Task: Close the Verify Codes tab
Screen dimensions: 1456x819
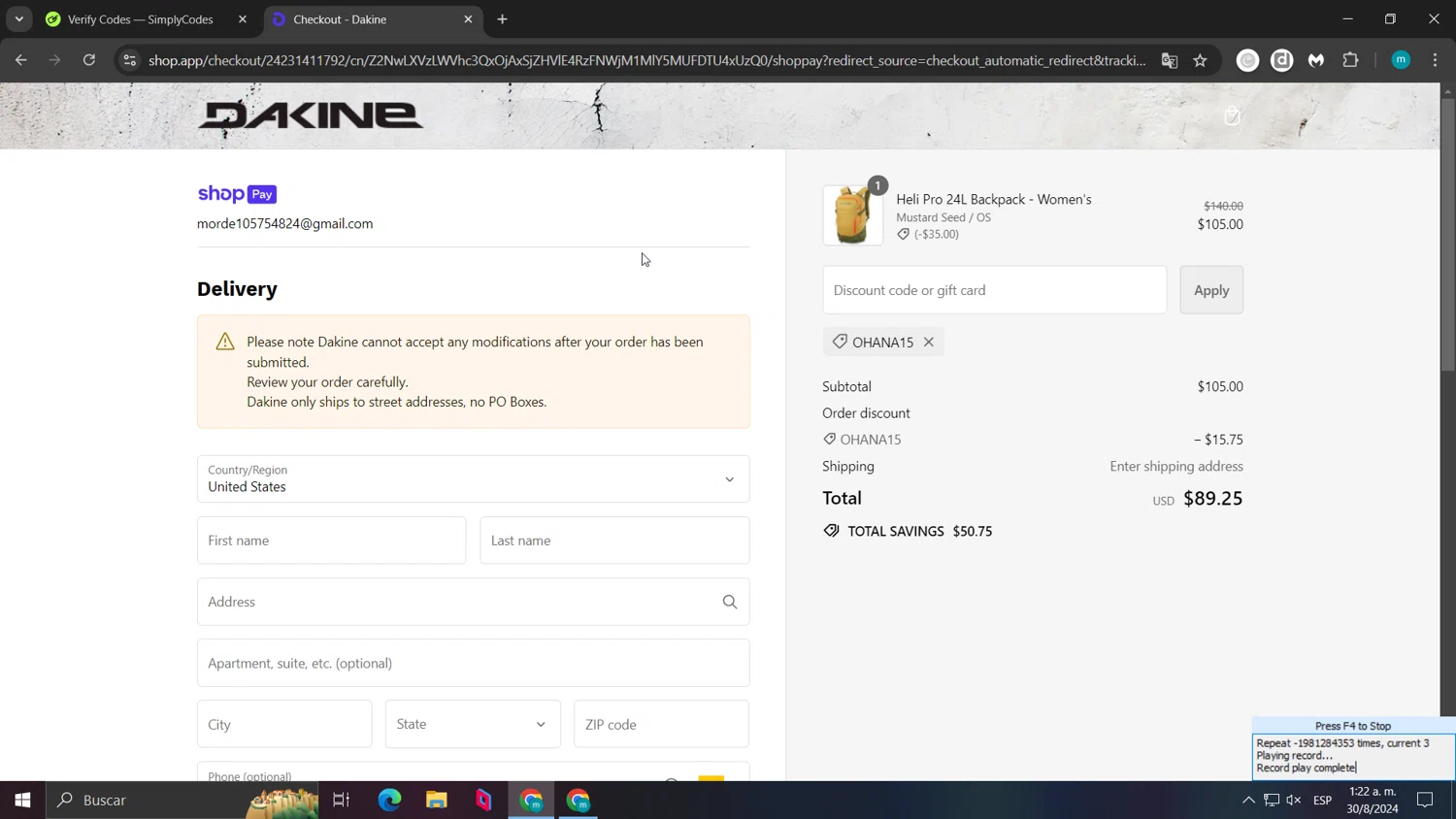Action: click(243, 19)
